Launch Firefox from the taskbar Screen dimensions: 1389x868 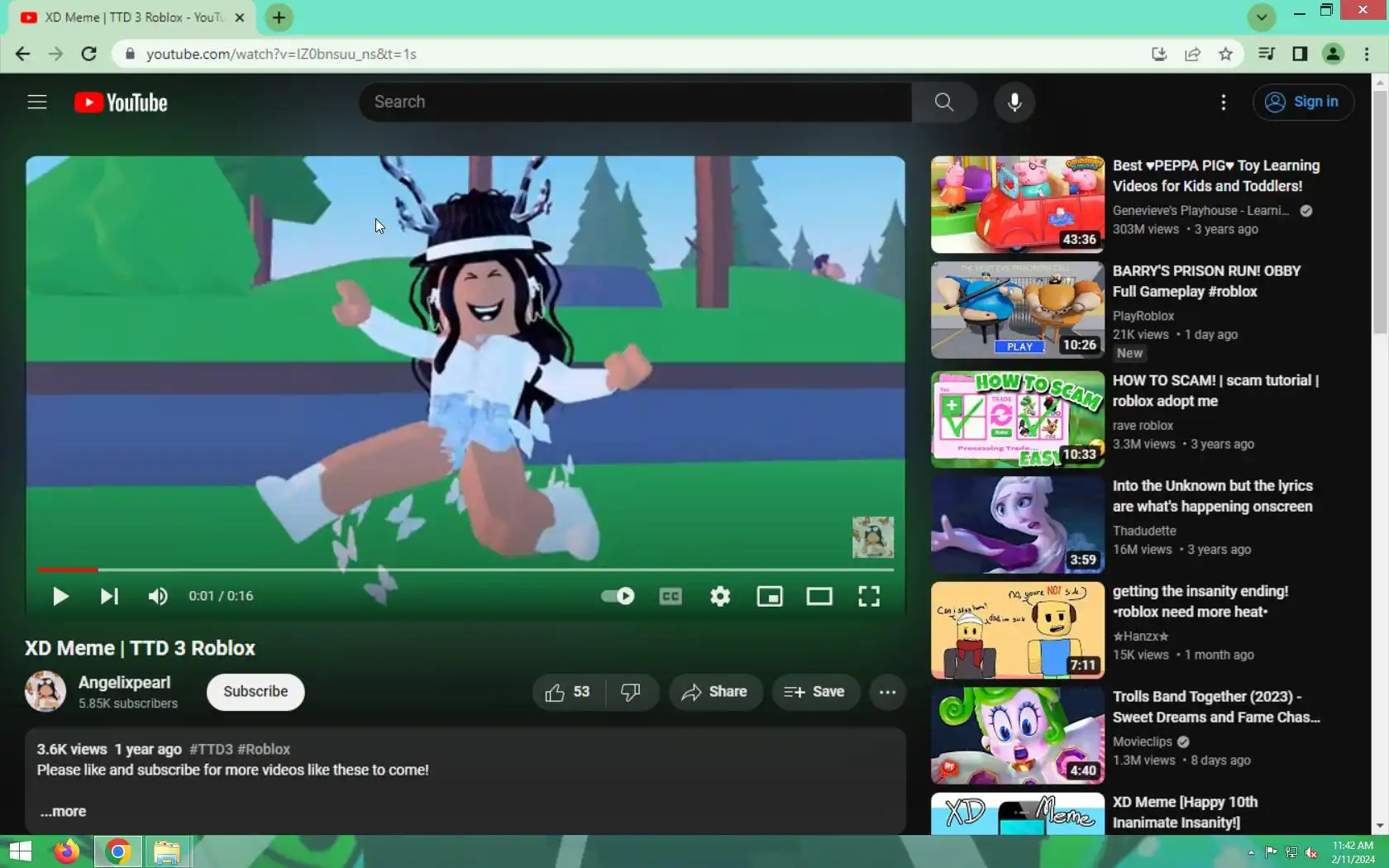pyautogui.click(x=67, y=851)
